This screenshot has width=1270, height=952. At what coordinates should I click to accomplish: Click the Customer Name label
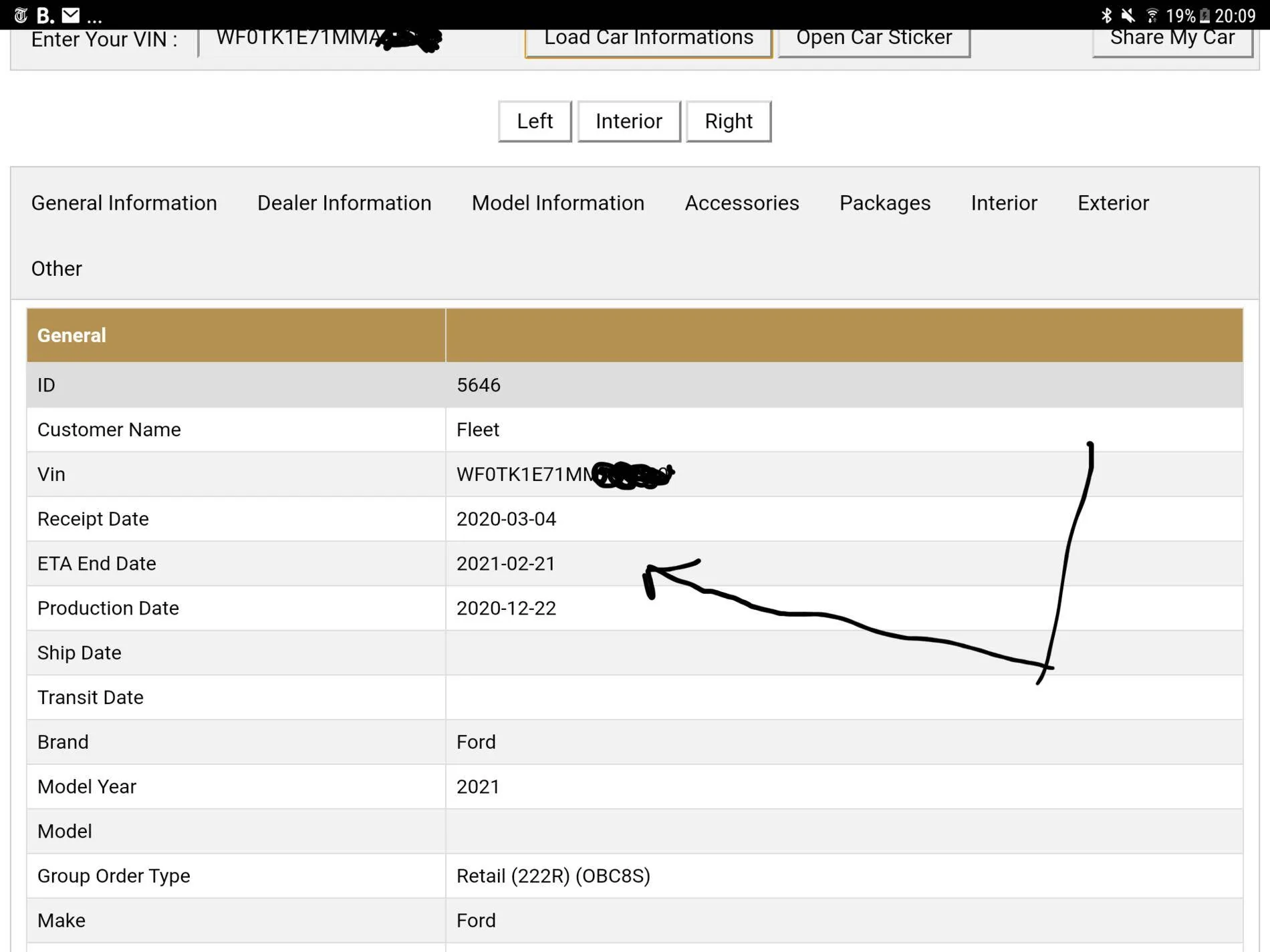point(109,430)
